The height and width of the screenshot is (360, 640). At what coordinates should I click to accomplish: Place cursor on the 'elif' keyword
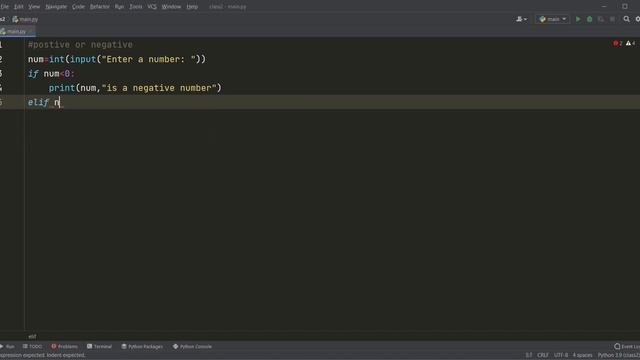[38, 102]
